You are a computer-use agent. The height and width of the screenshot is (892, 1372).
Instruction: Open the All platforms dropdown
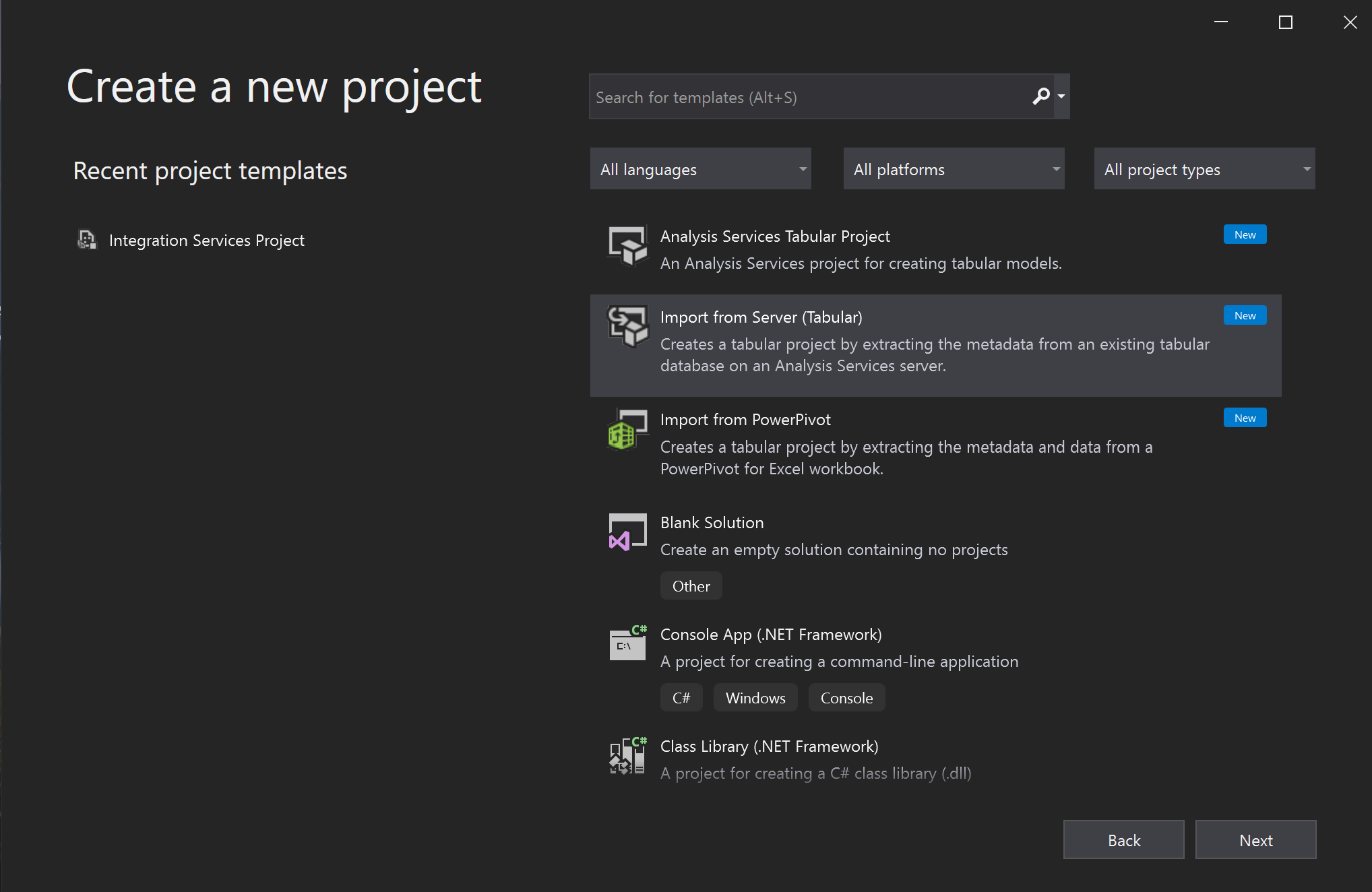click(x=954, y=168)
